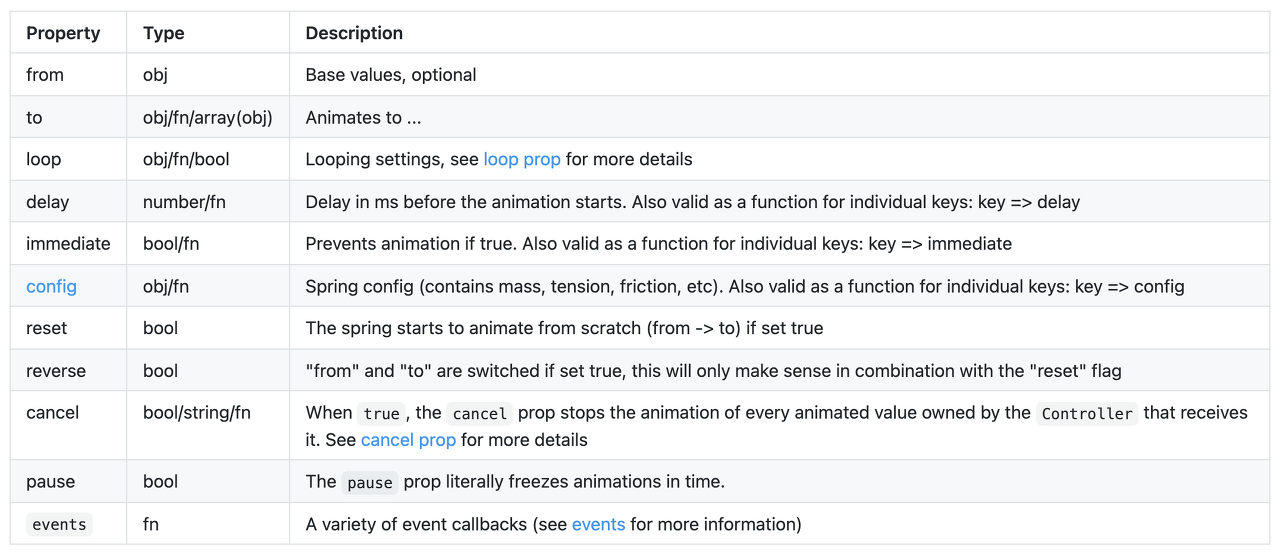Click the true inline code text

point(381,413)
